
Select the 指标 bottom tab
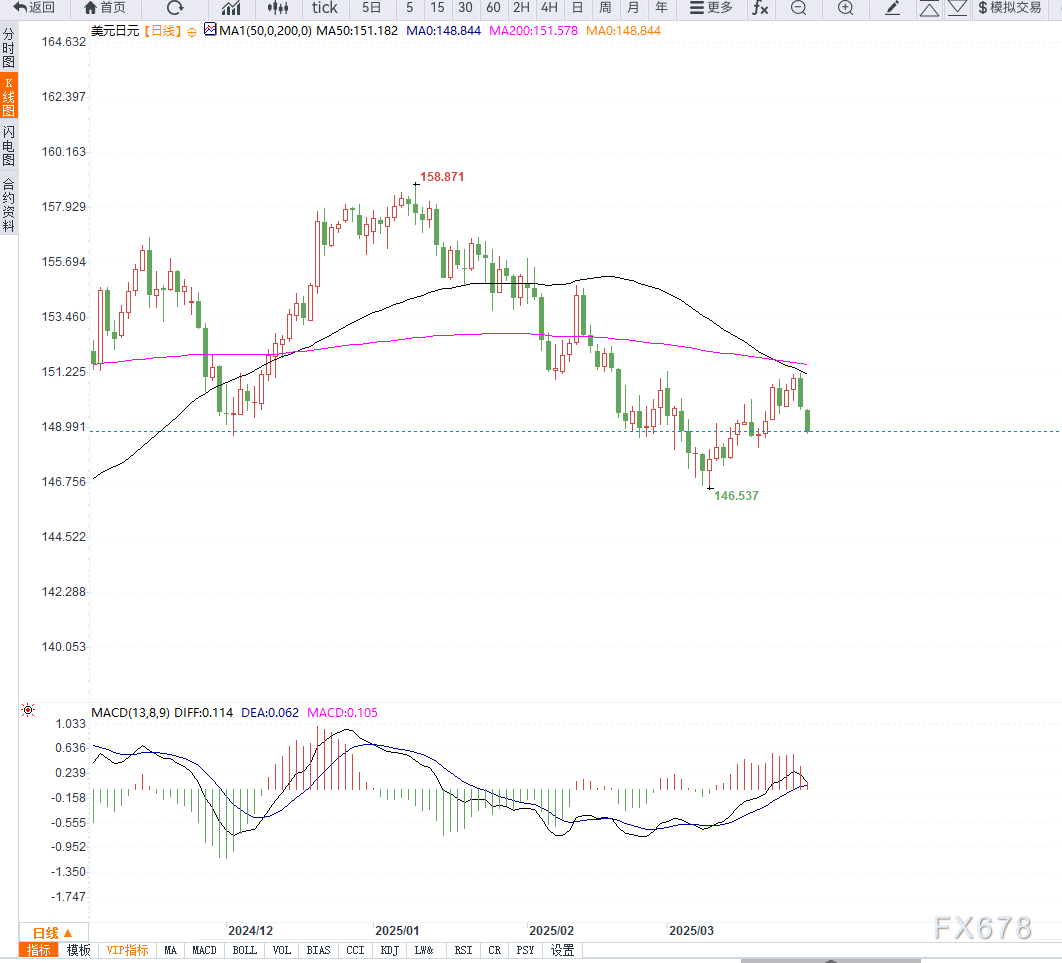(x=39, y=950)
